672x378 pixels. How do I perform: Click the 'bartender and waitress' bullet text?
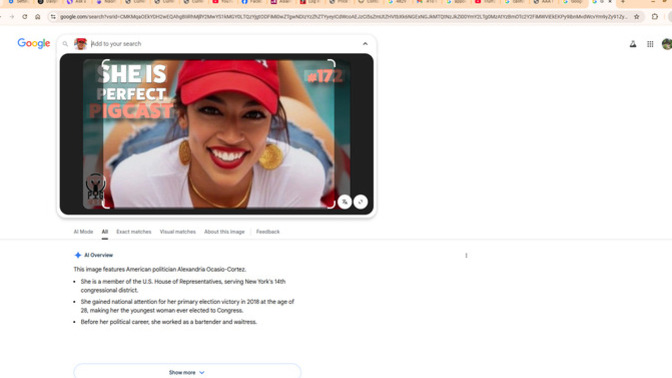(169, 322)
